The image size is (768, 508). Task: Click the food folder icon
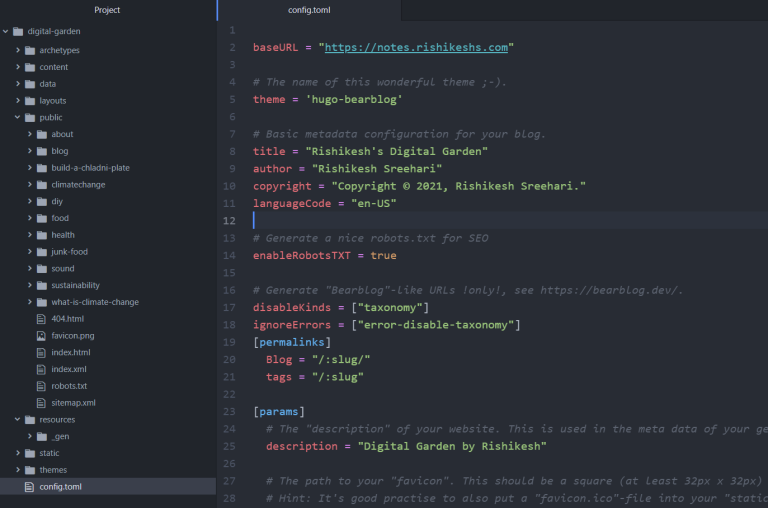click(x=42, y=218)
